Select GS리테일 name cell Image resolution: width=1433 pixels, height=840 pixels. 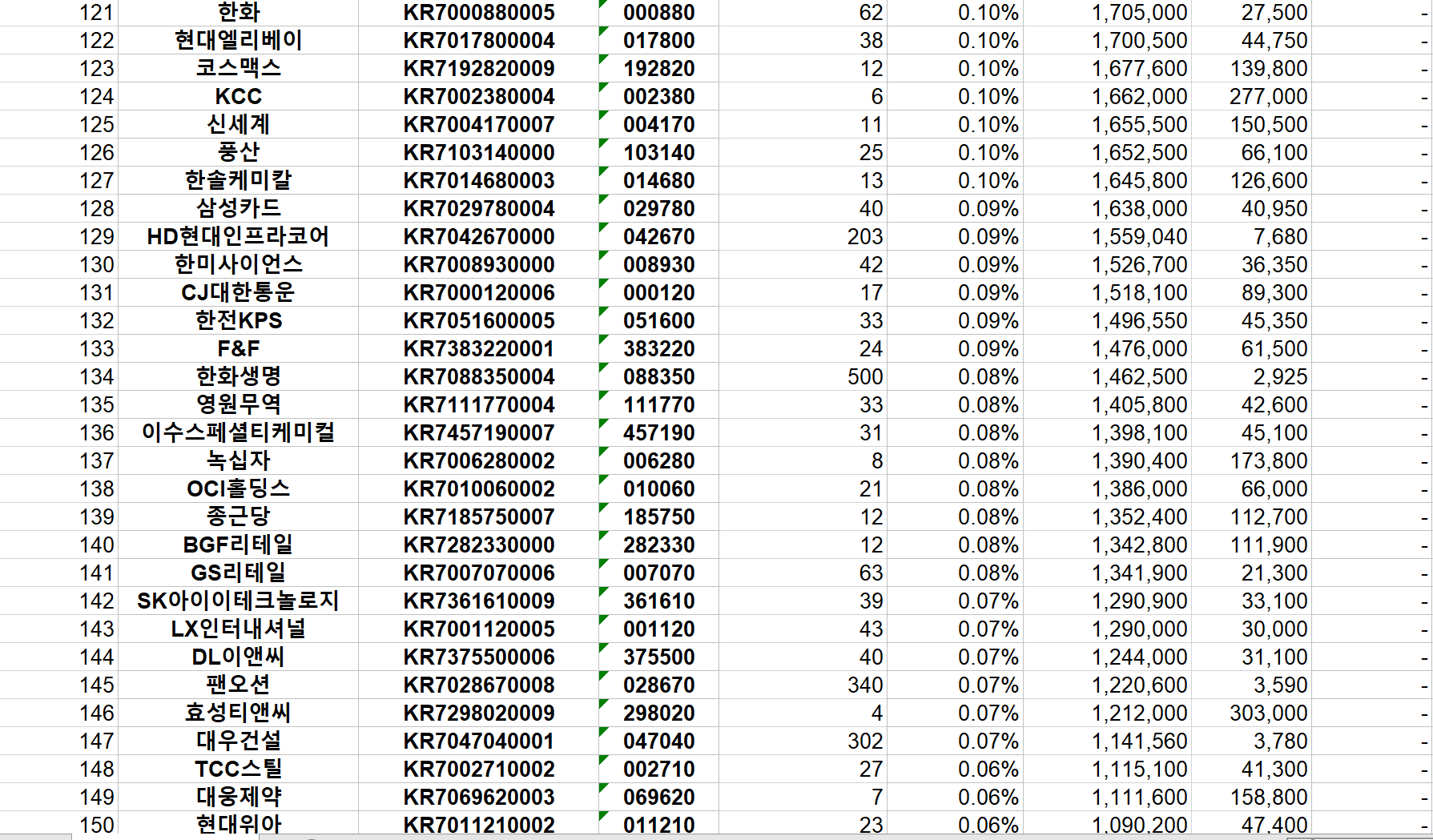click(x=239, y=573)
